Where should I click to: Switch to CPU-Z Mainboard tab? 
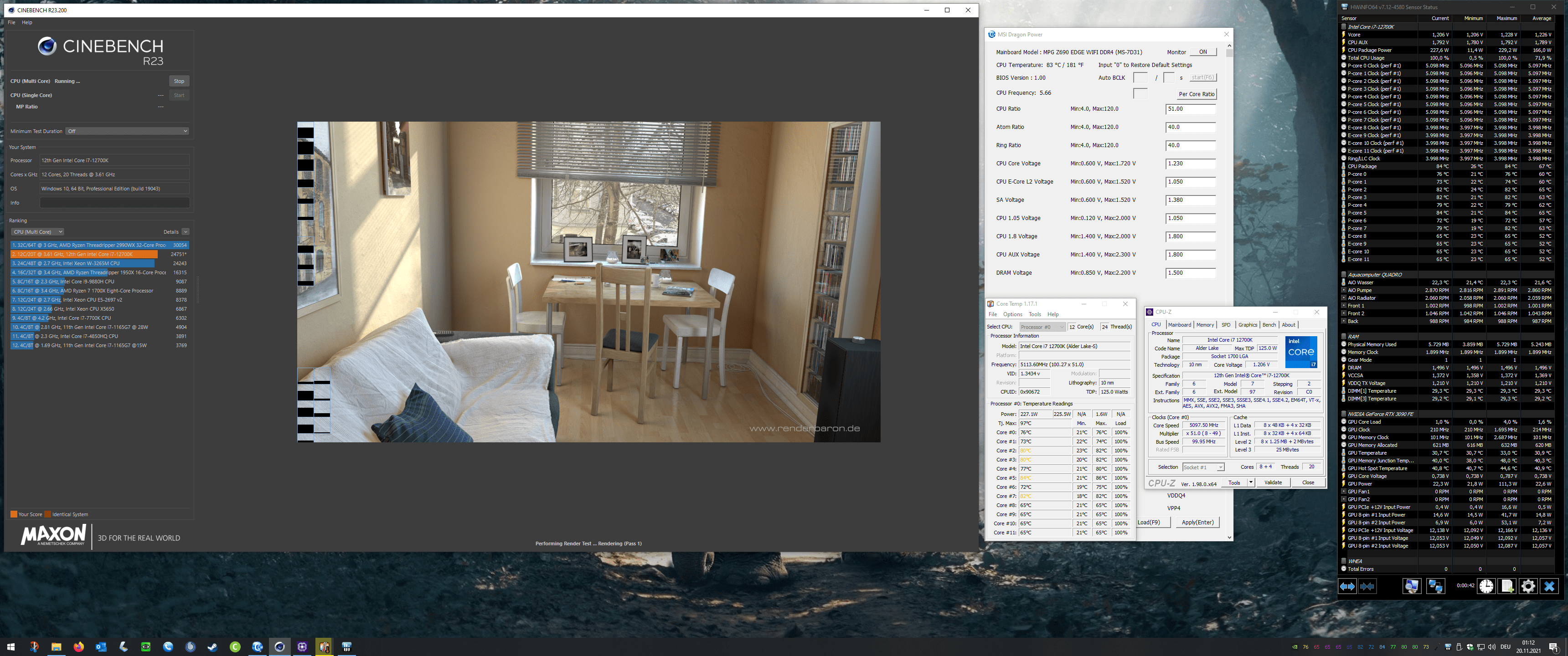pyautogui.click(x=1179, y=325)
